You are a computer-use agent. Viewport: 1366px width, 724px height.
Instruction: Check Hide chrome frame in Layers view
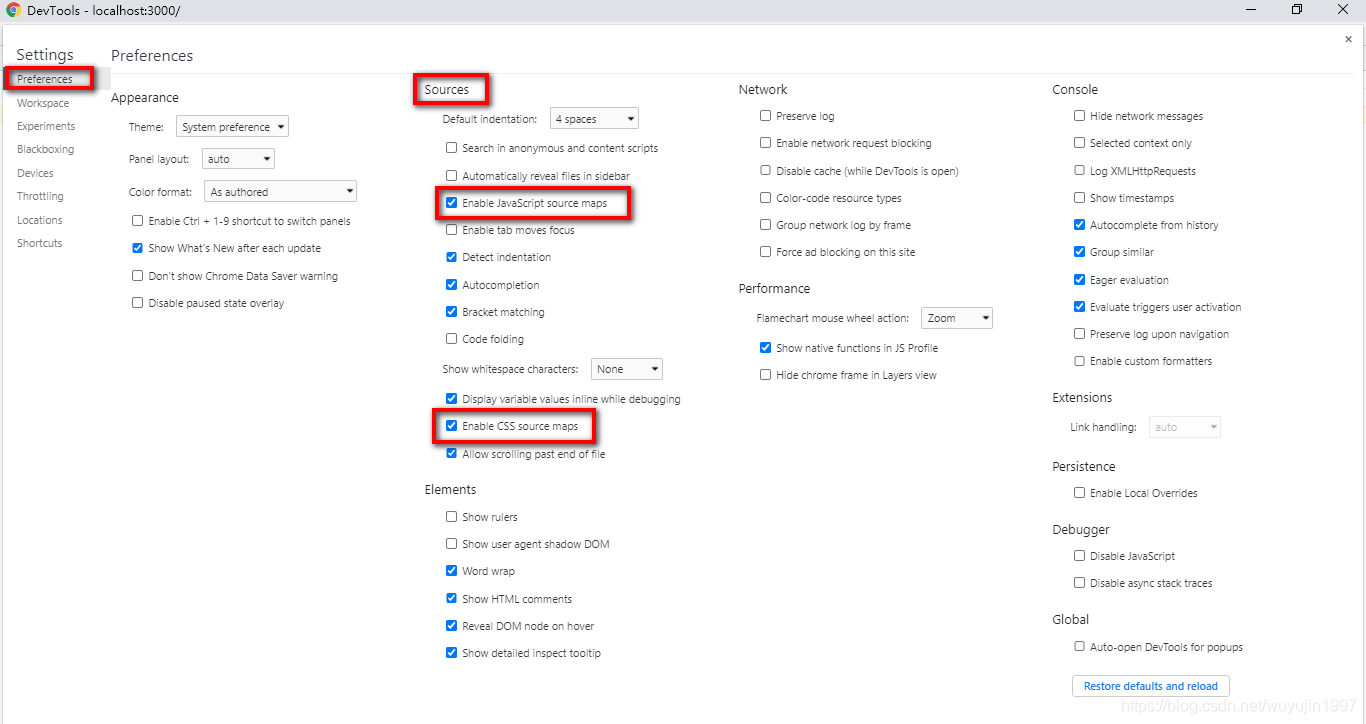coord(765,375)
